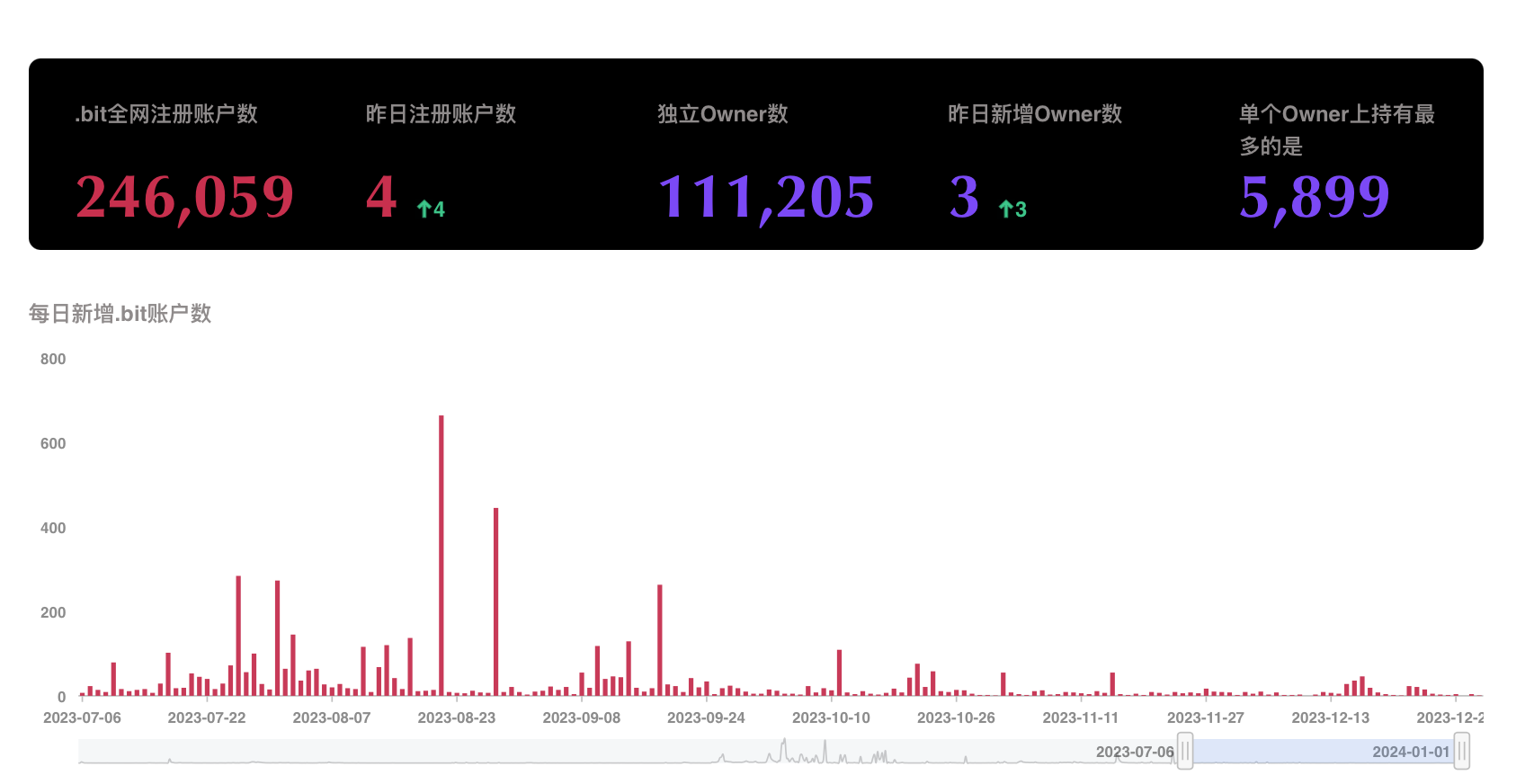
Task: Click the x-axis label 2023-07-22
Action: click(x=207, y=717)
